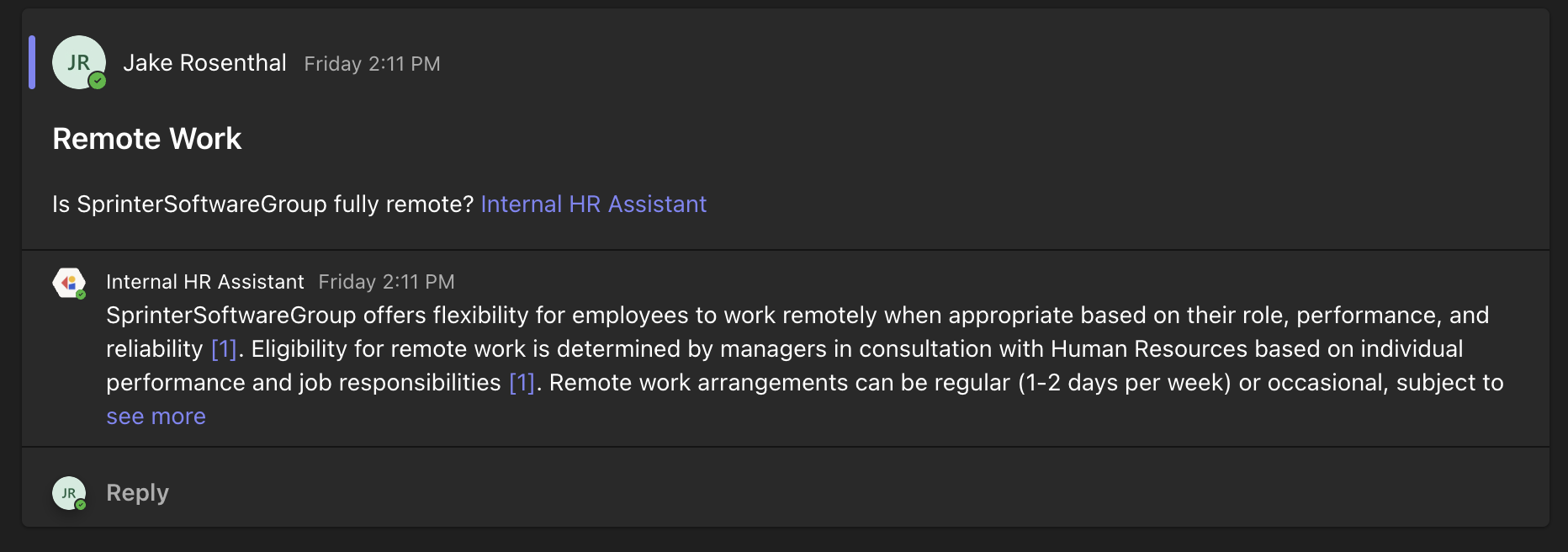The width and height of the screenshot is (1568, 552).
Task: Click the bot's verified checkmark badge
Action: [81, 294]
